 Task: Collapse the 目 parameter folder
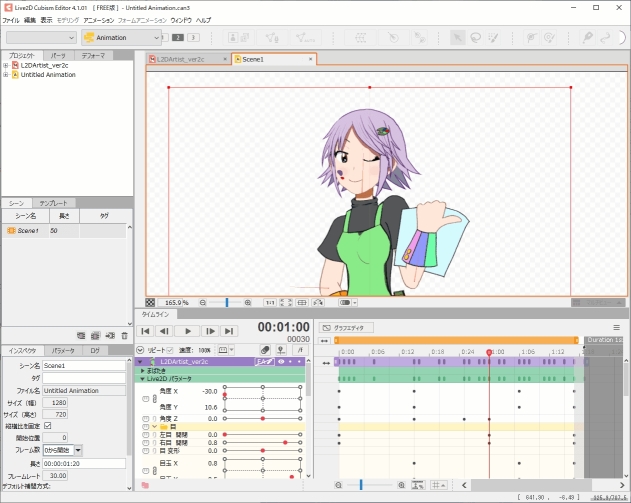coord(155,427)
